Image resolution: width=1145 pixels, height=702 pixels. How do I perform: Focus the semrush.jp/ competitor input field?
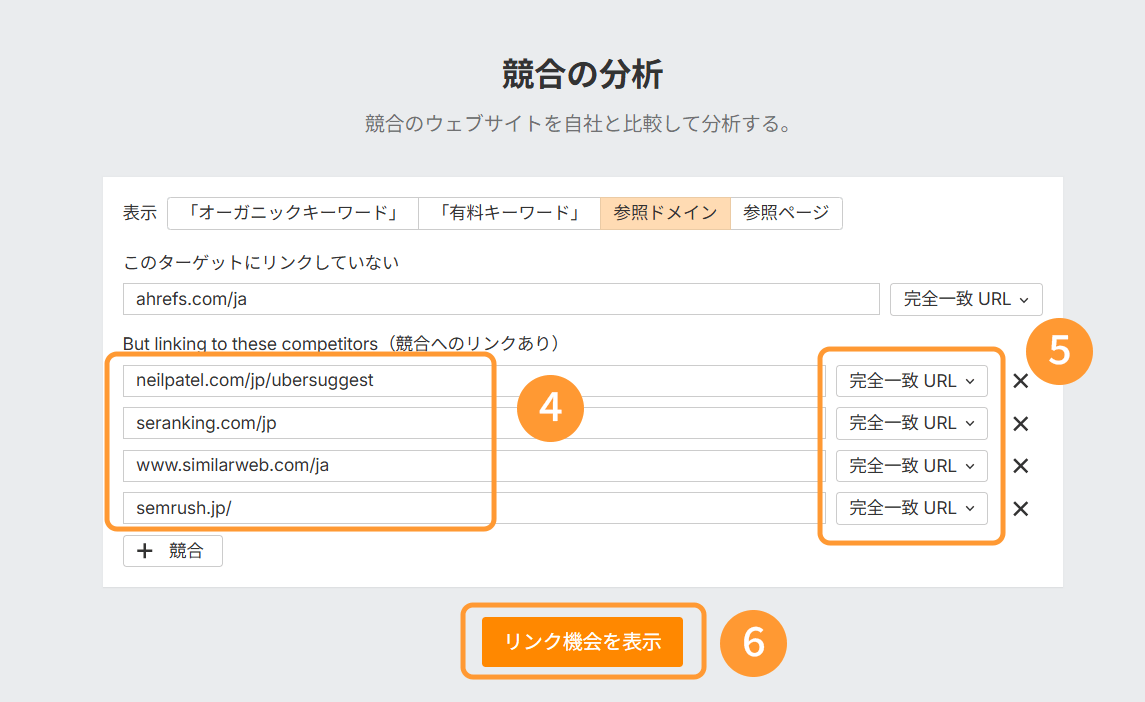(x=470, y=508)
